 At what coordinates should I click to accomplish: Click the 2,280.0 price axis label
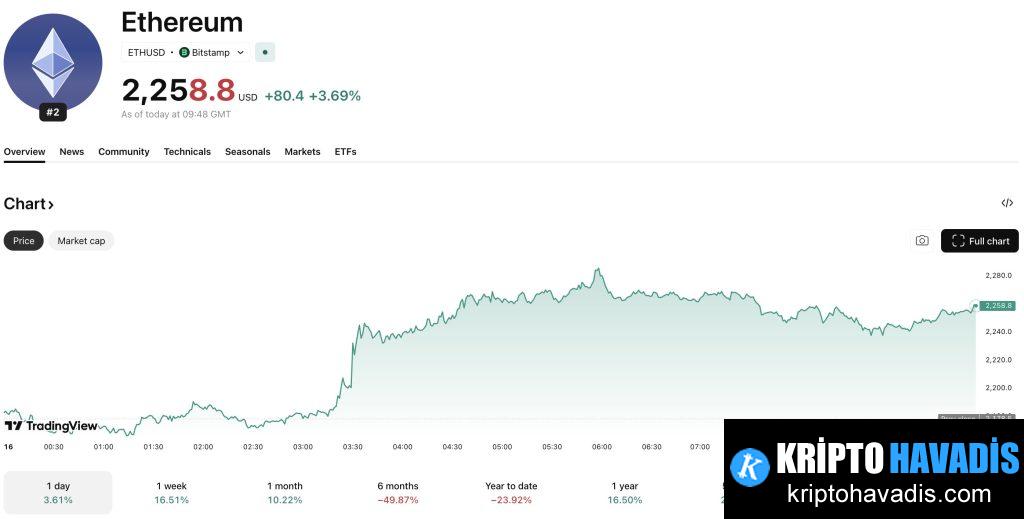coord(999,275)
